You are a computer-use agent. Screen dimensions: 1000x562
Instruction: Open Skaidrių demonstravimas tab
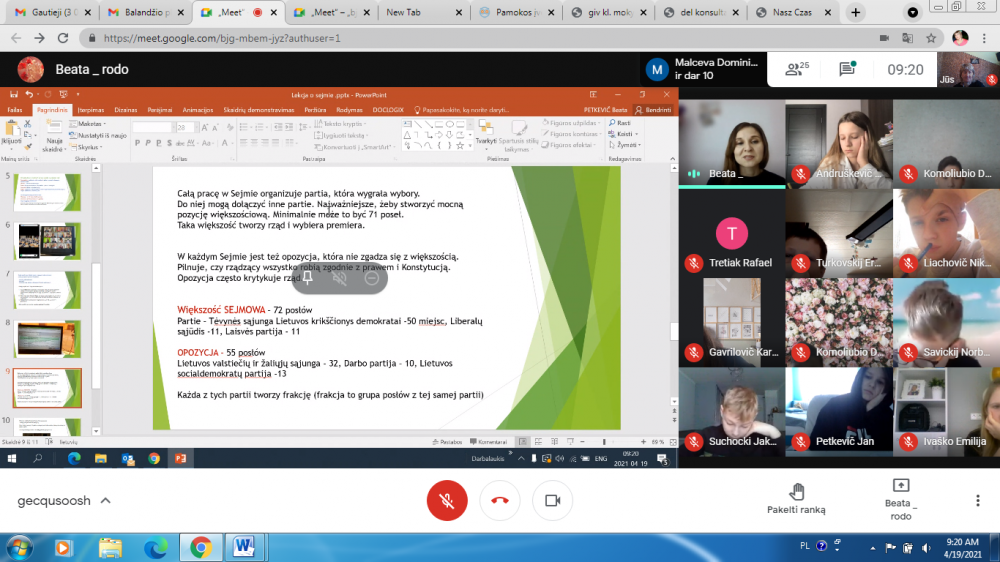tap(259, 110)
